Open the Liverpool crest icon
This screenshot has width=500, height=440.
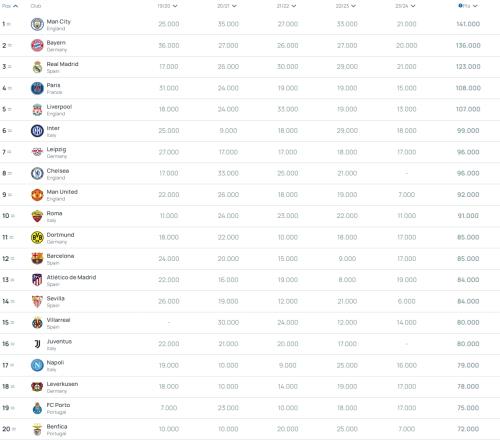pyautogui.click(x=37, y=109)
